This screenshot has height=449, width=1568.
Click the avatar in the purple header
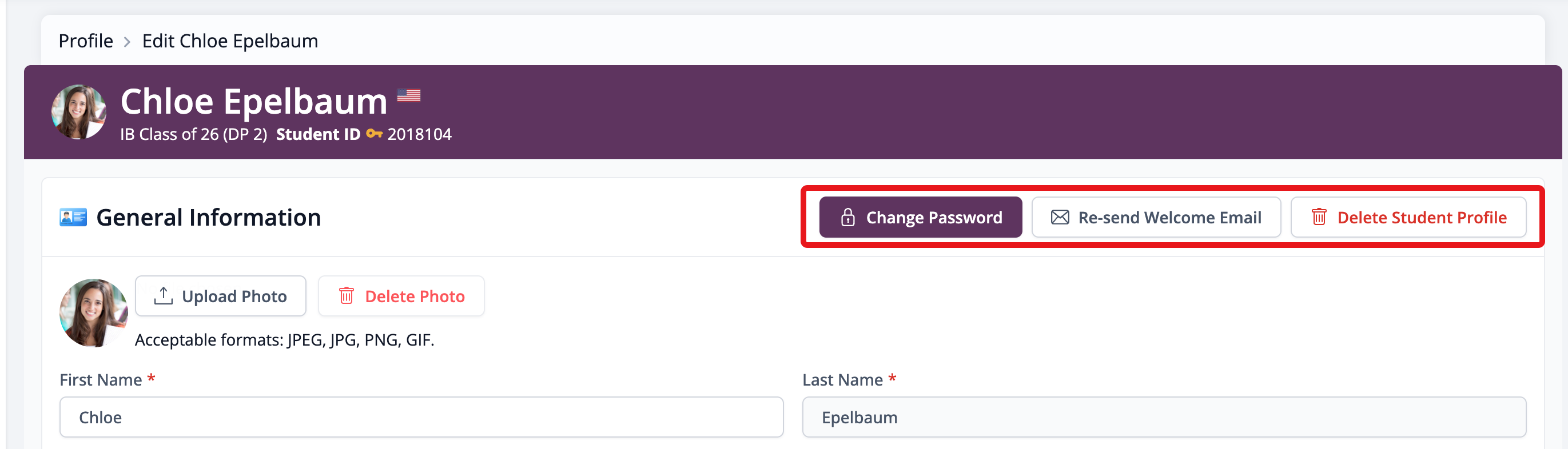pos(78,112)
